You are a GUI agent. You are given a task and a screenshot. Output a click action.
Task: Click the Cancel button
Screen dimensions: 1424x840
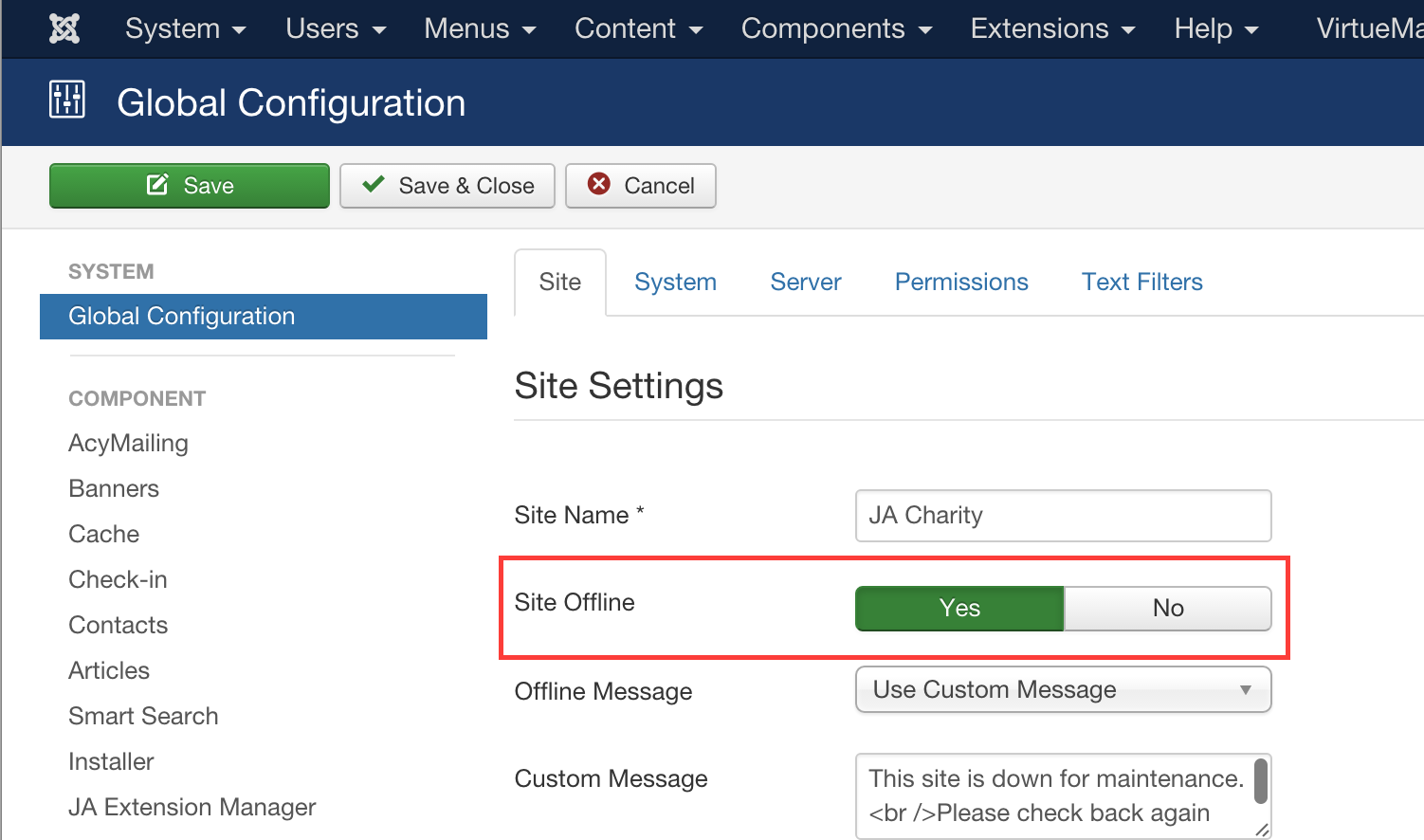tap(641, 186)
